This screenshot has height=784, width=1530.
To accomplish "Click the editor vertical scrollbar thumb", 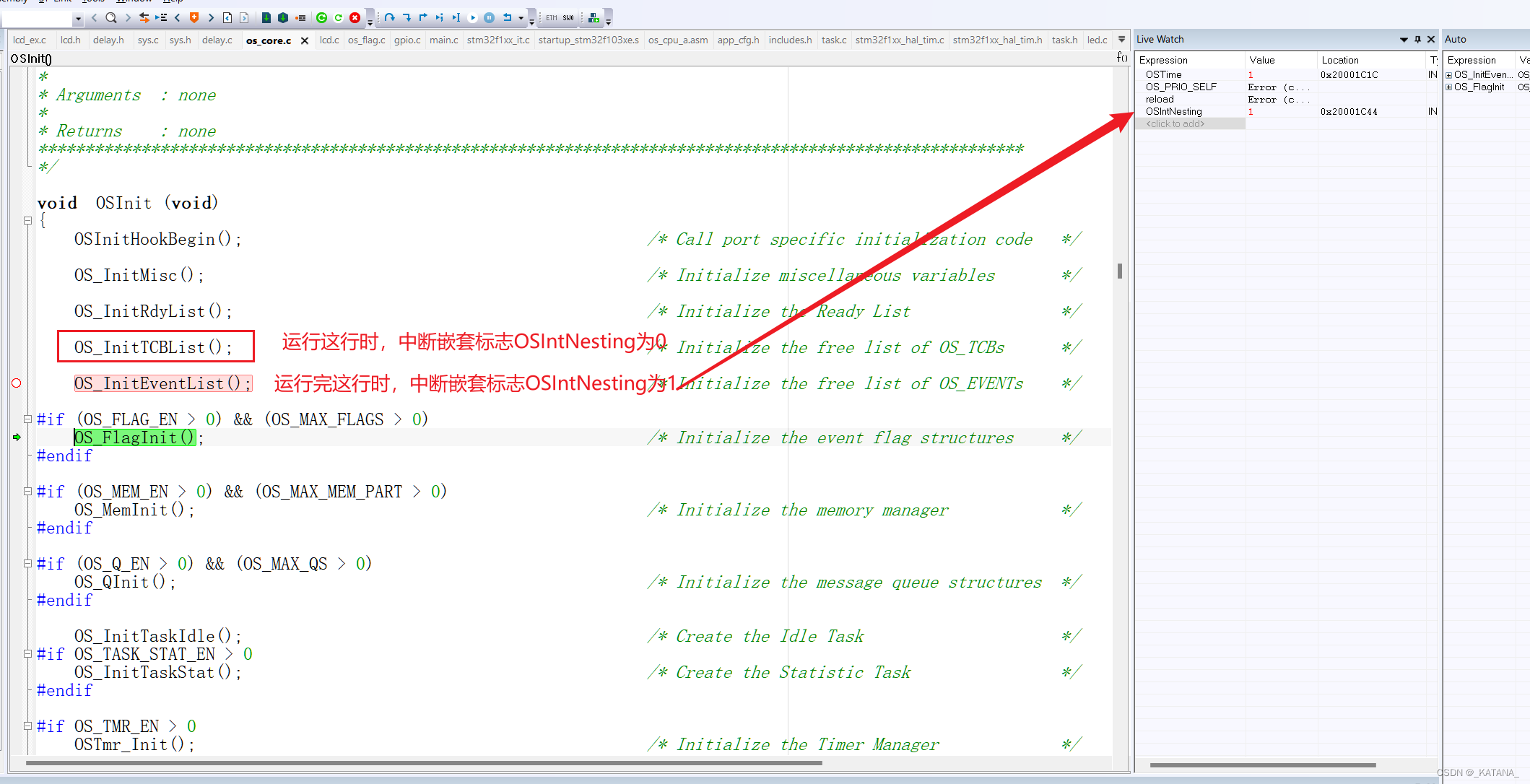I will click(1120, 271).
